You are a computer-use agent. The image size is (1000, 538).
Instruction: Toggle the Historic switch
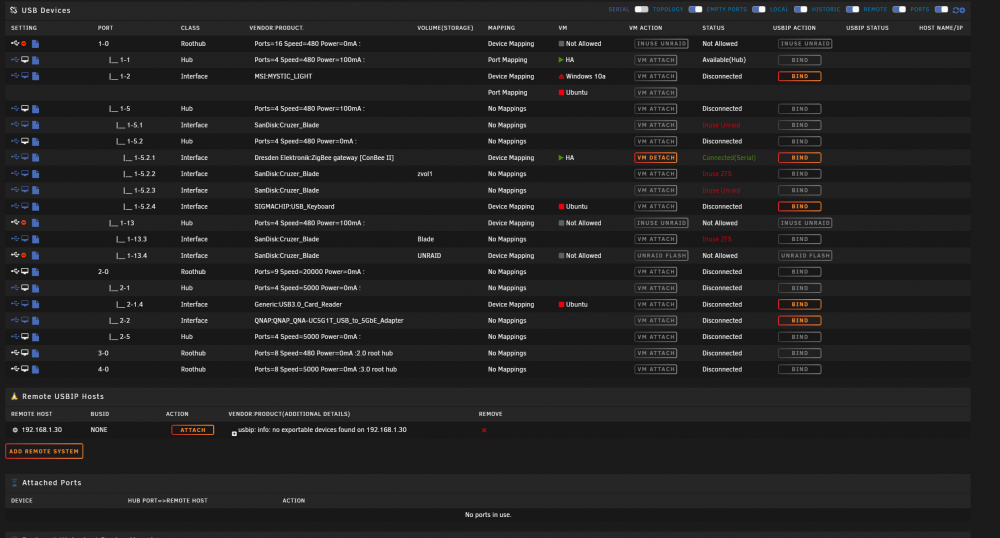[852, 10]
